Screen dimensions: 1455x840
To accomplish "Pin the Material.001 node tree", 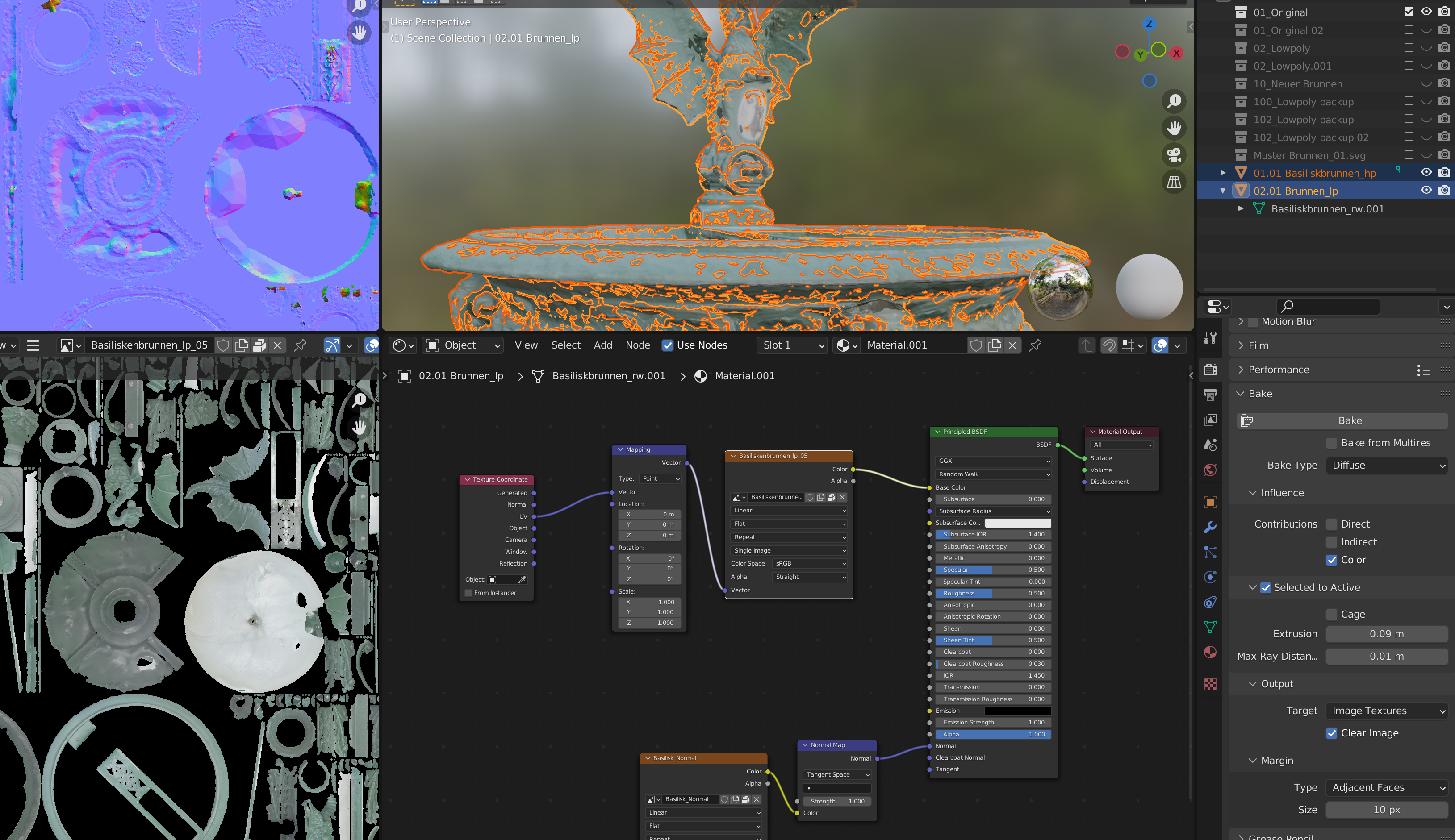I will [x=1035, y=345].
